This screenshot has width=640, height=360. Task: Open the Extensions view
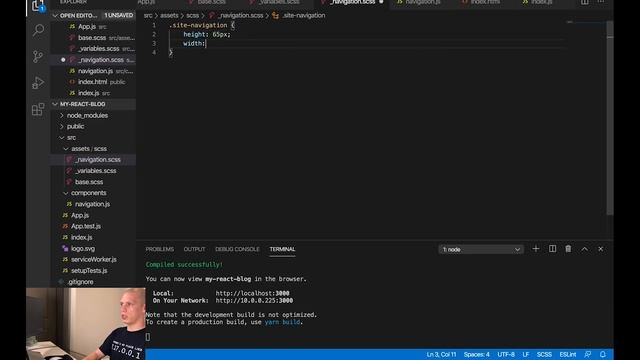point(38,109)
